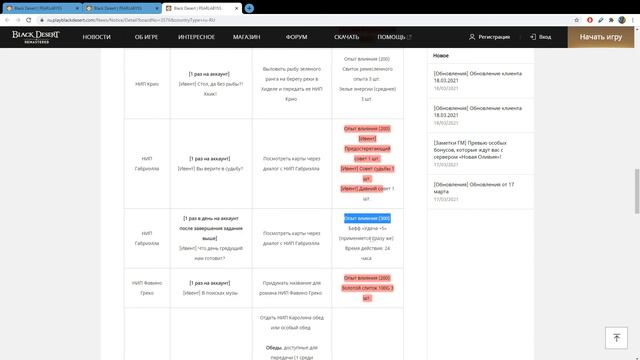Open the ИНТЕРЕСНОЕ menu
This screenshot has height=360, width=640.
(196, 37)
